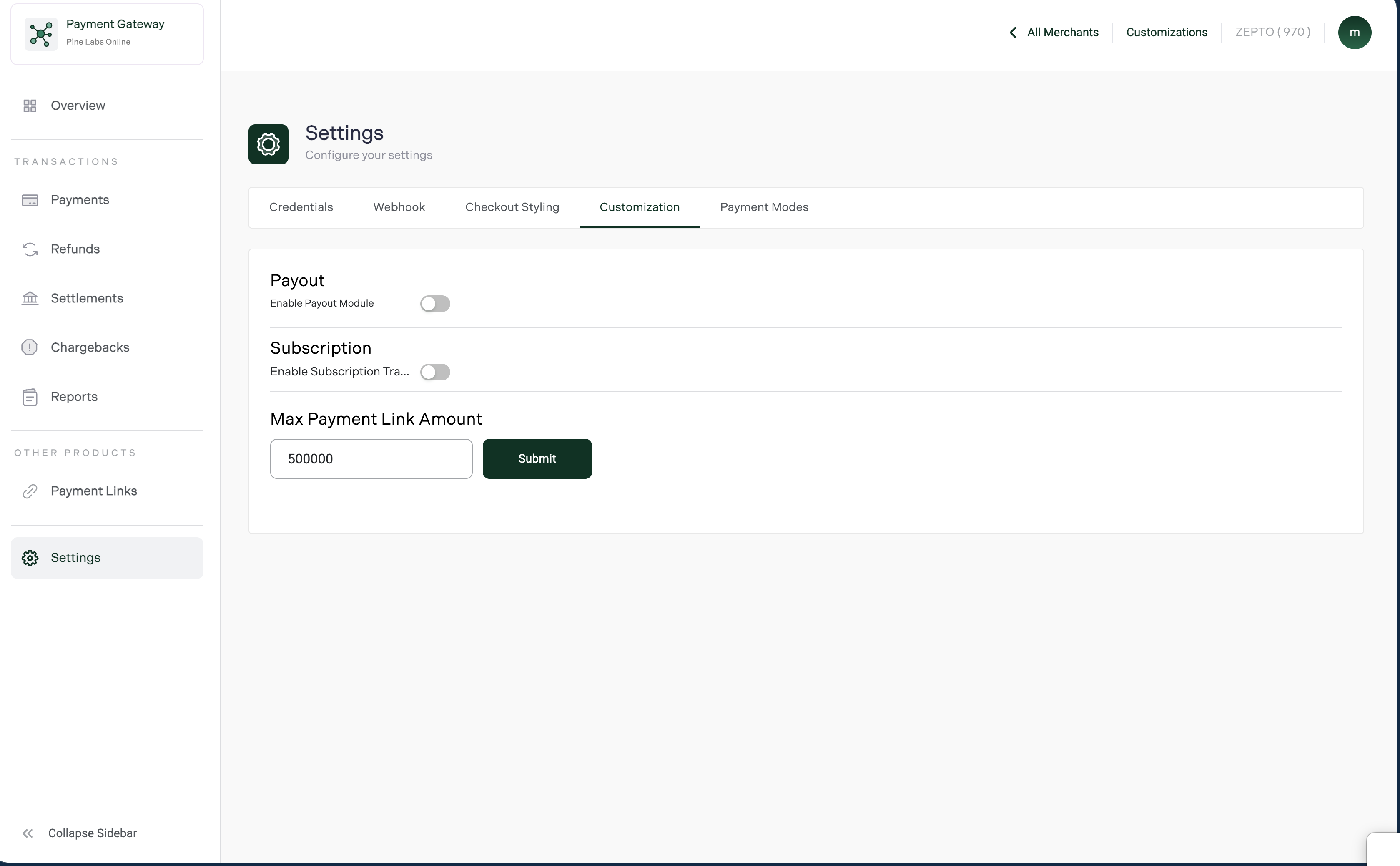Select Settings in the sidebar
The height and width of the screenshot is (866, 1400).
(107, 558)
